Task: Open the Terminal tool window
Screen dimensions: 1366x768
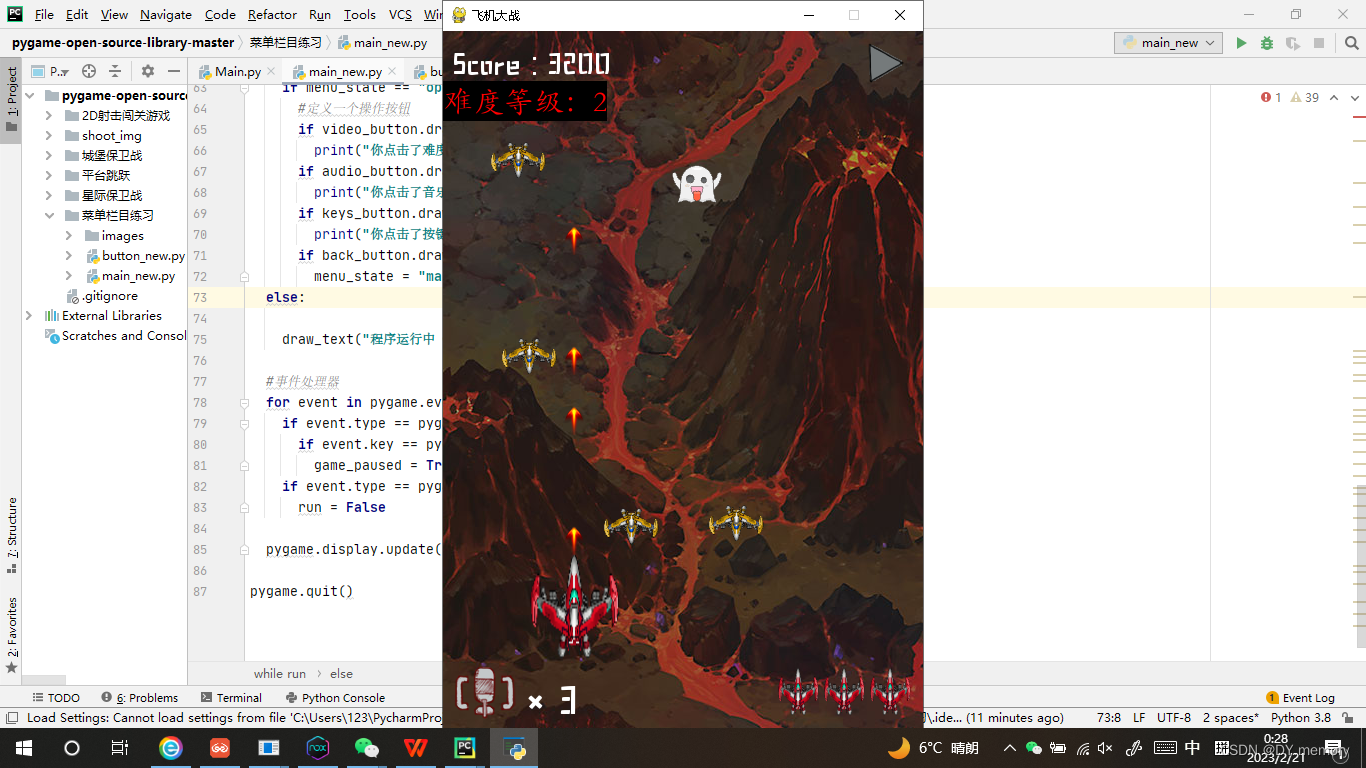Action: click(231, 698)
